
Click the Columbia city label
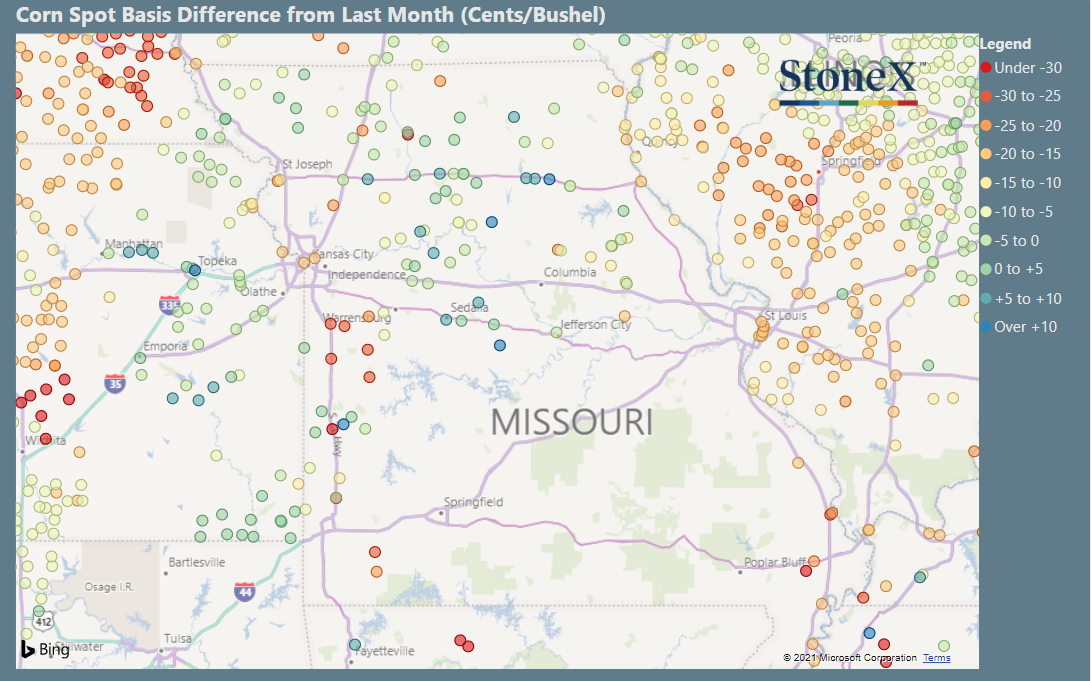pos(570,272)
